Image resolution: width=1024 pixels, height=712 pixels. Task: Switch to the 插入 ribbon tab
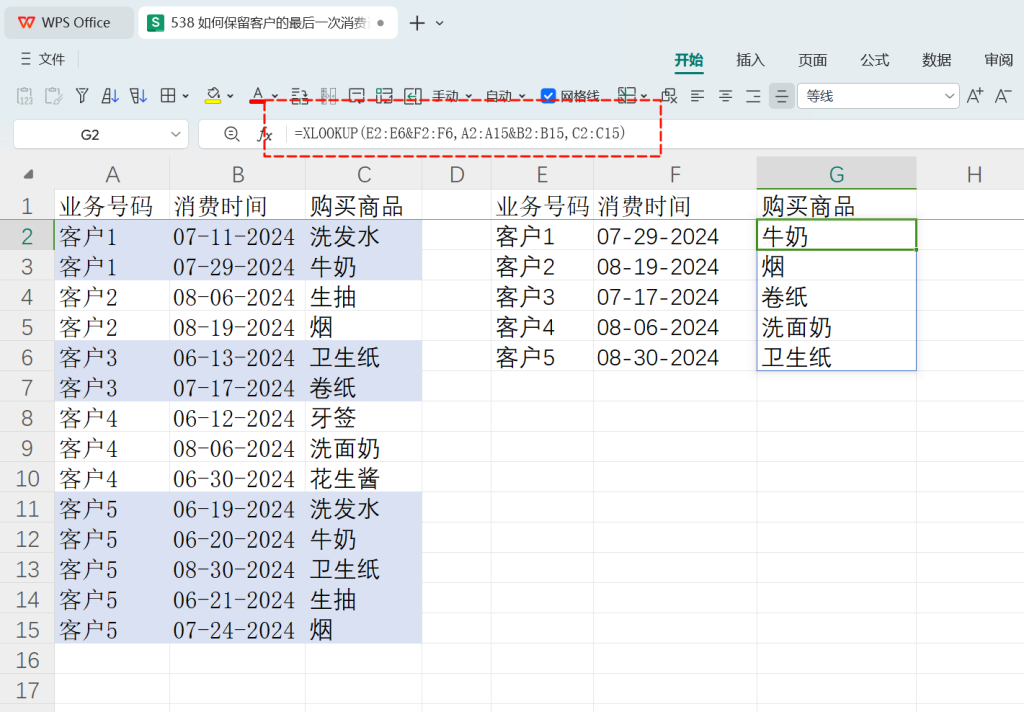750,60
